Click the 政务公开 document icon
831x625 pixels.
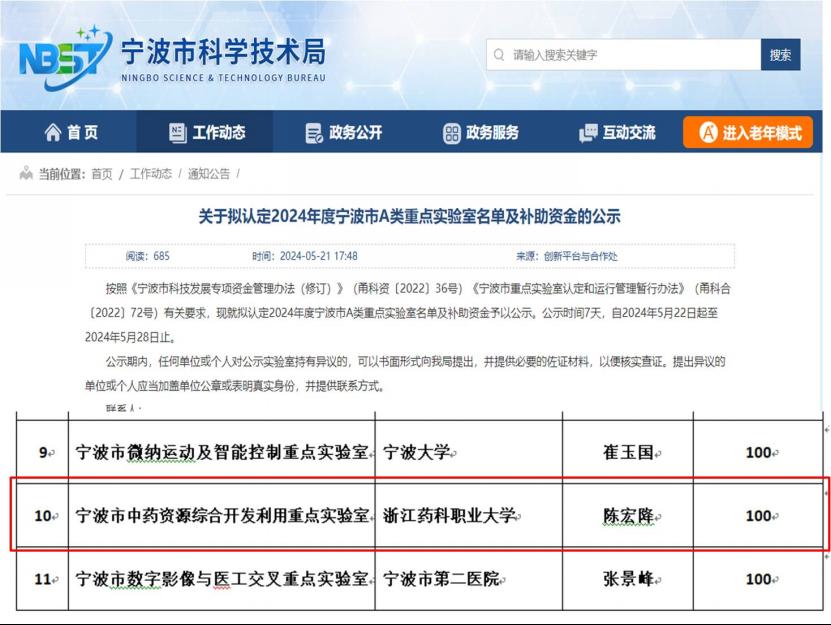[314, 133]
